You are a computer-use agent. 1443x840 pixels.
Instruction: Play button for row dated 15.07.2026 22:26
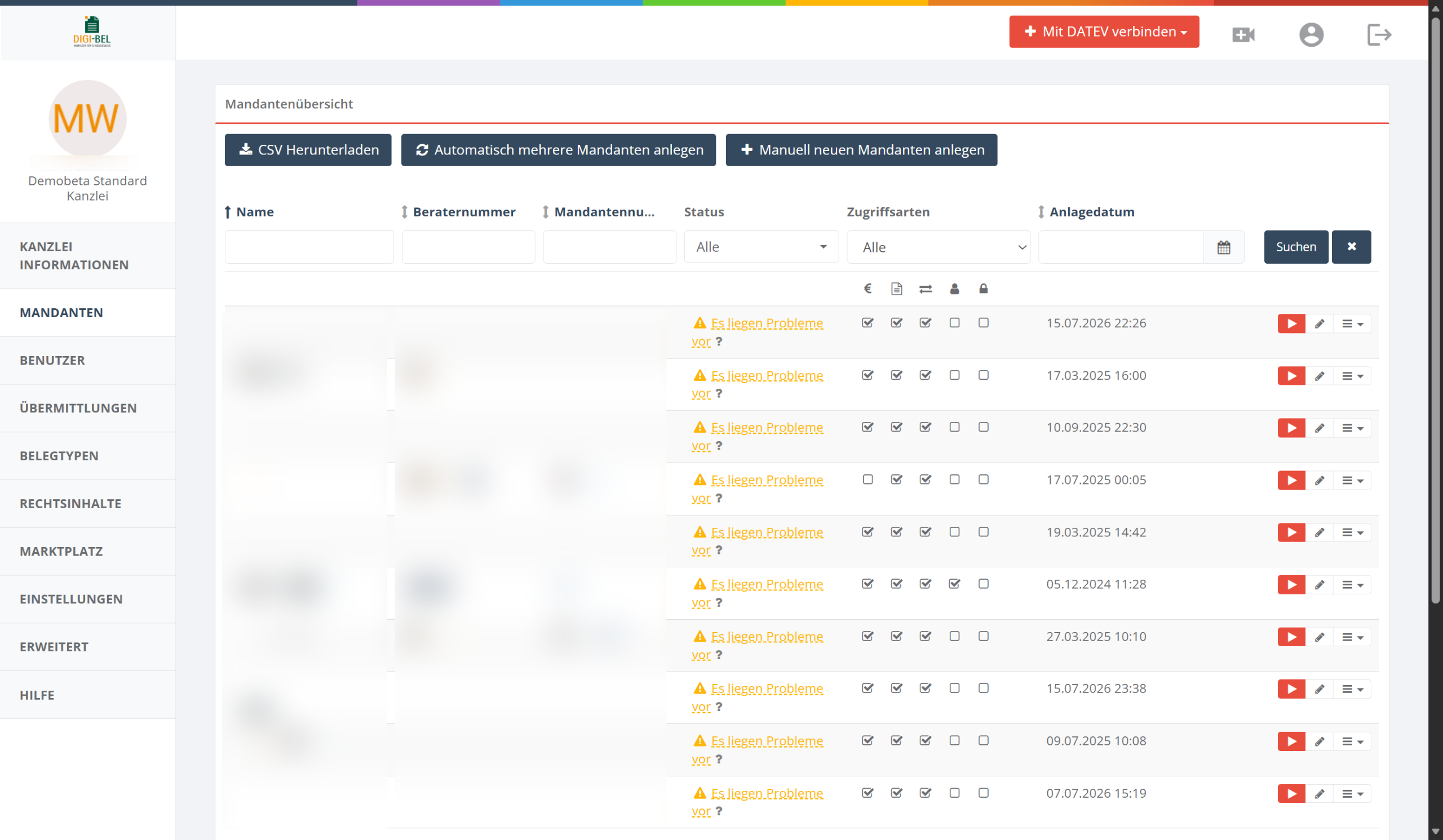pos(1291,323)
